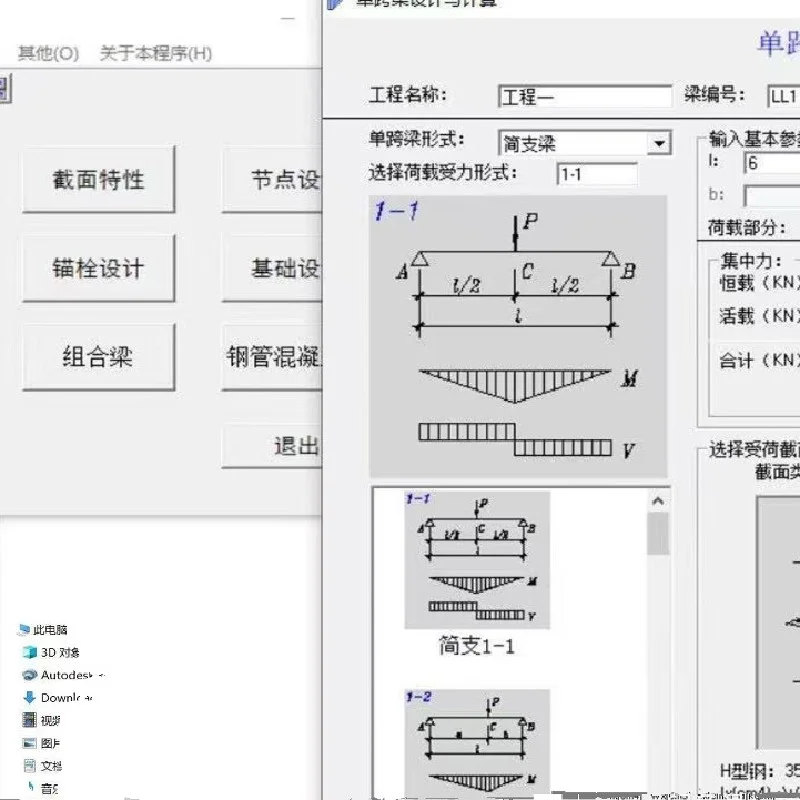Edit the b: input field
Viewport: 800px width, 800px height.
[x=772, y=195]
